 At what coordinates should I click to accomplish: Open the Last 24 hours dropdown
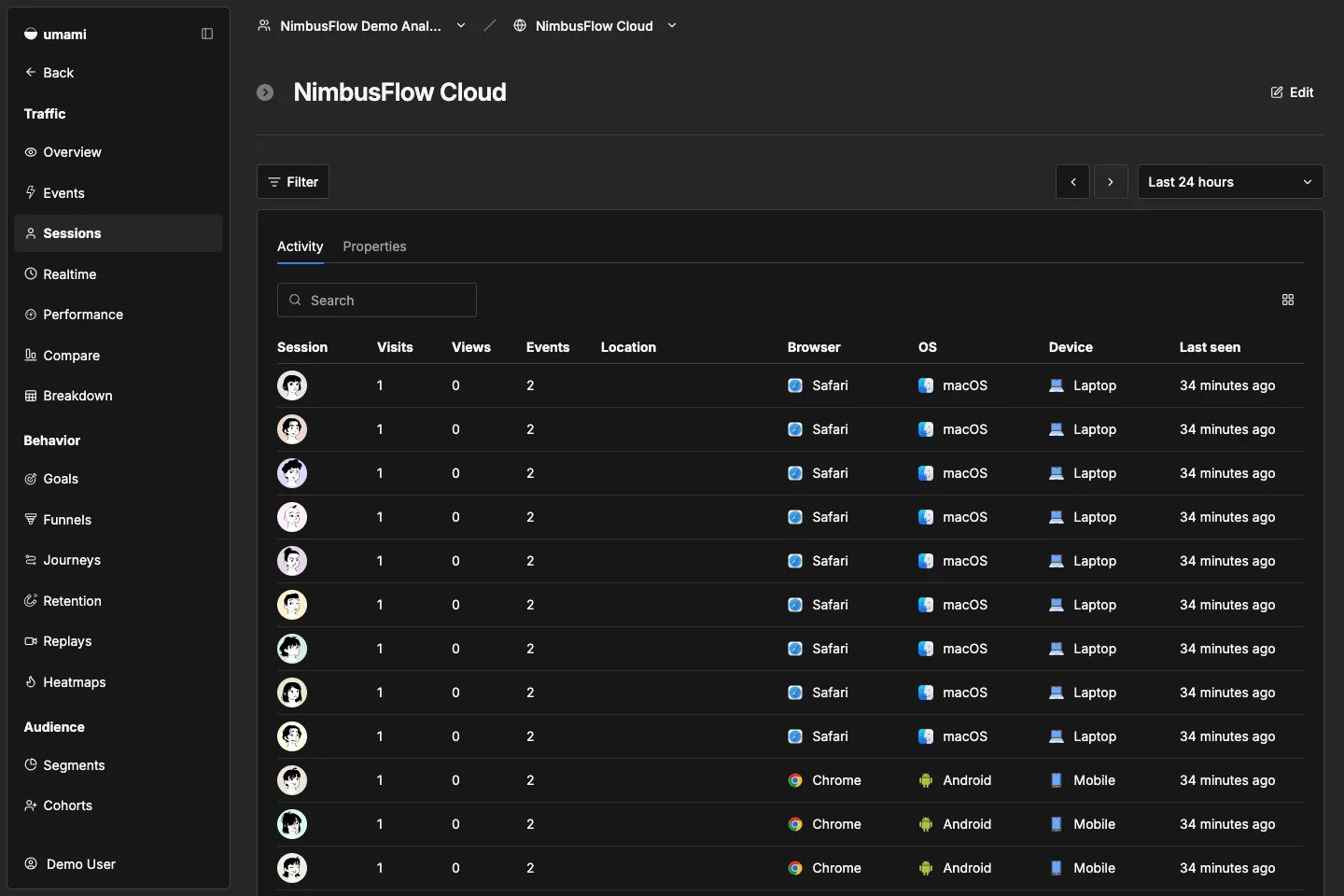point(1230,182)
